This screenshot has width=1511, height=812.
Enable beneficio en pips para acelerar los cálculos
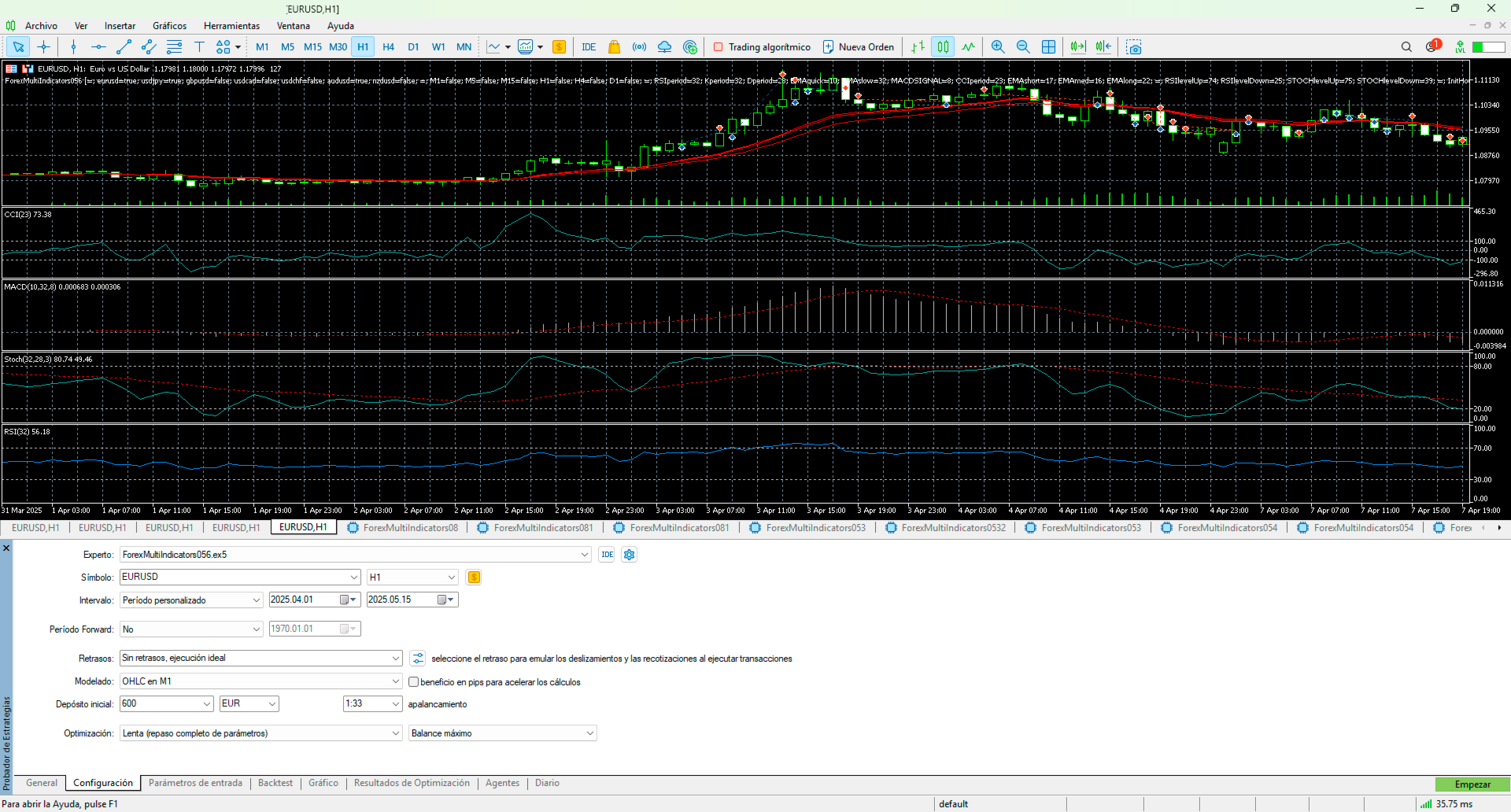point(414,682)
